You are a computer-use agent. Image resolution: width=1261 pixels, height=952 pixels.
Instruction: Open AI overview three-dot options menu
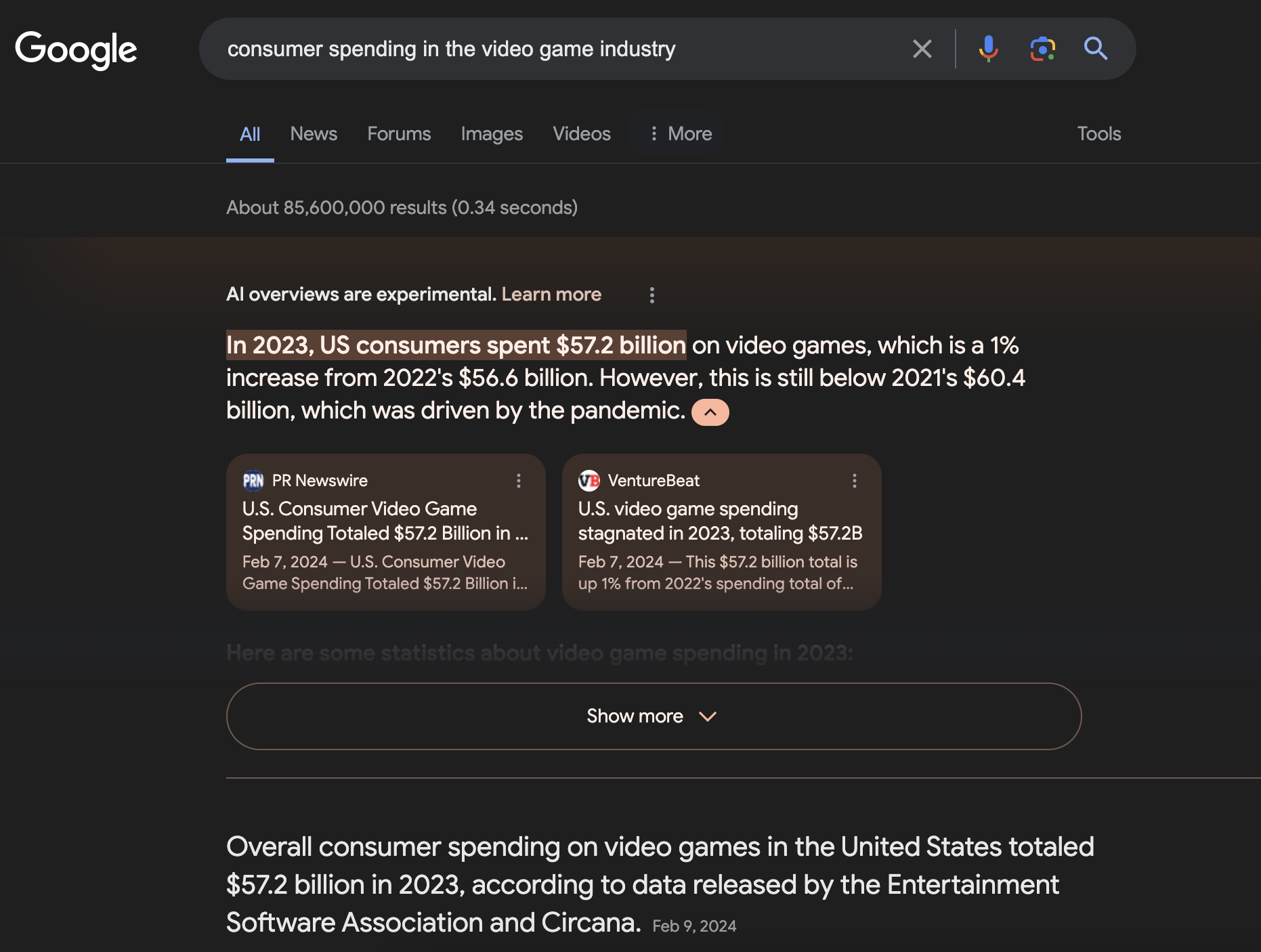651,295
